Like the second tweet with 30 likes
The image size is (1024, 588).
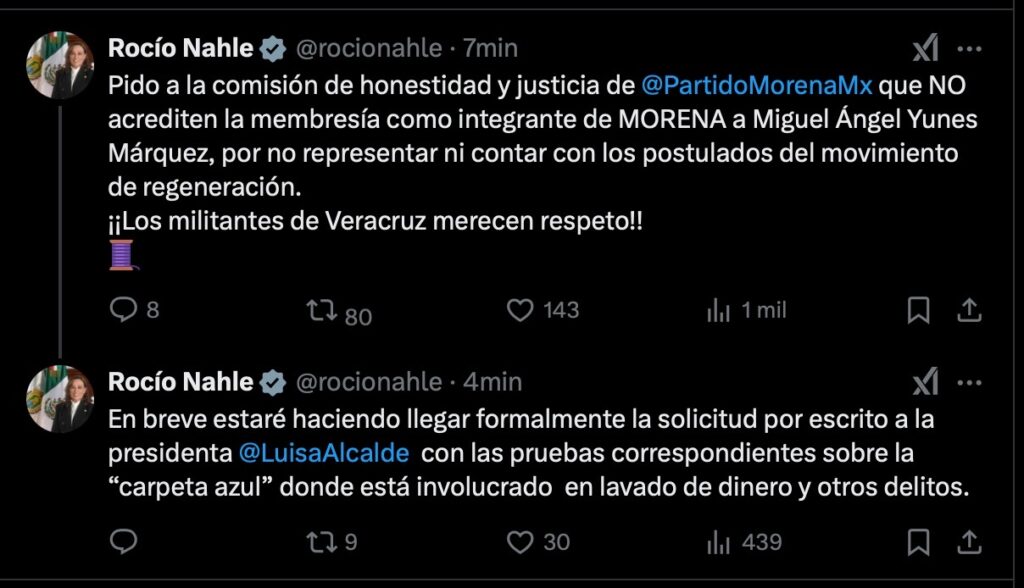[x=520, y=542]
